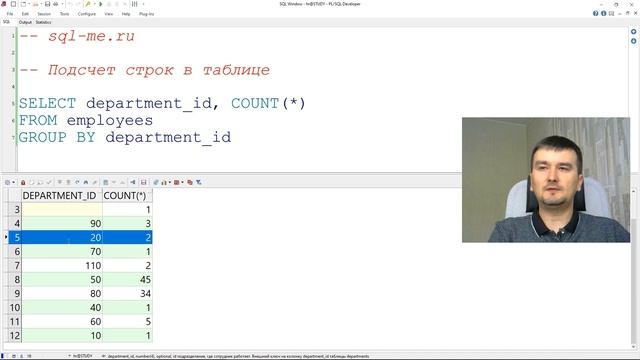The height and width of the screenshot is (360, 640).
Task: Open the dropdown arrow next to the Open folder icon
Action: [41, 4]
